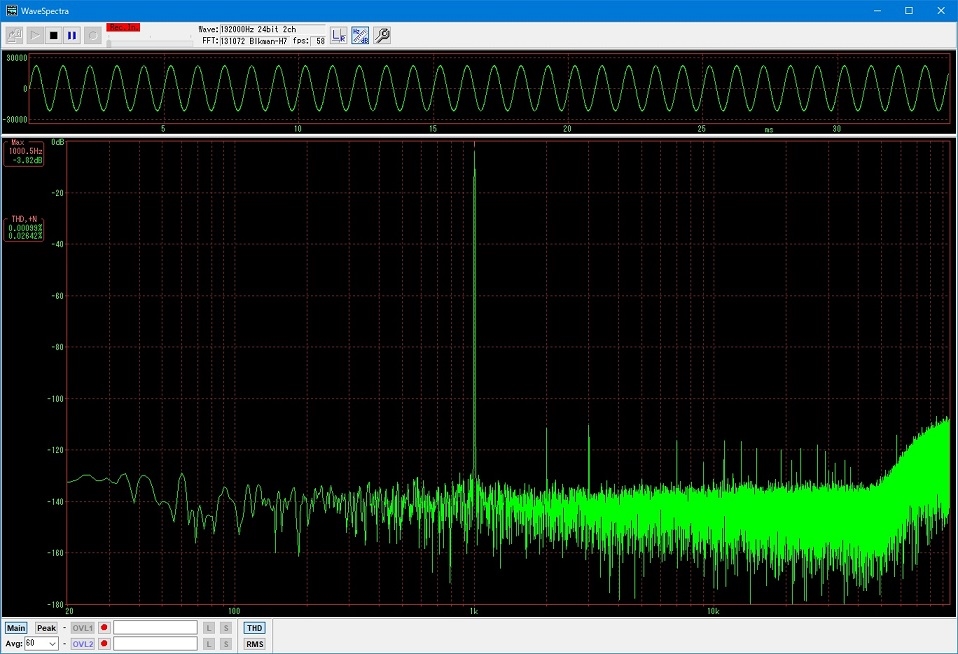Click the OVL2 overlay button
Viewport: 958px width, 654px height.
click(82, 644)
